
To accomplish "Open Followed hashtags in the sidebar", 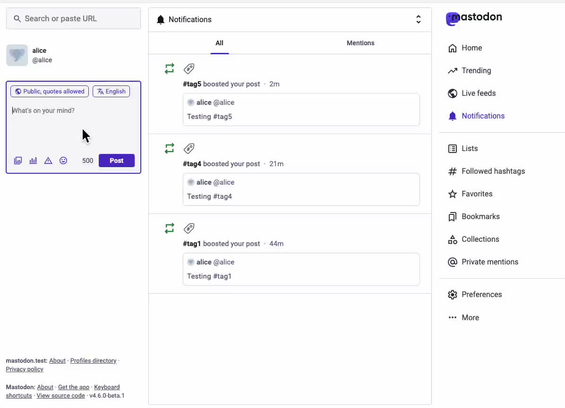I will pyautogui.click(x=486, y=171).
